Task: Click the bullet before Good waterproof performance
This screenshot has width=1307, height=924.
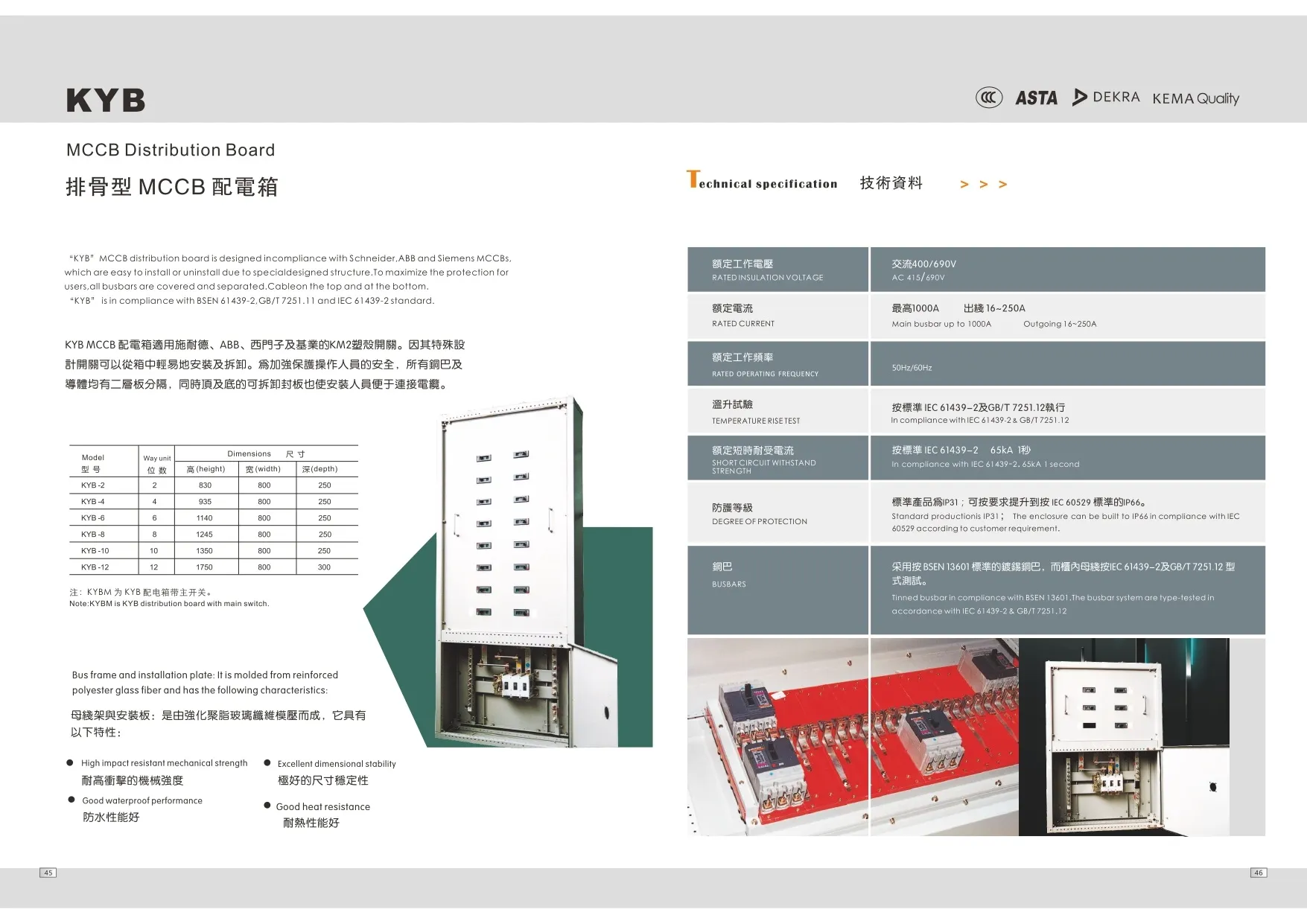Action: pyautogui.click(x=71, y=800)
